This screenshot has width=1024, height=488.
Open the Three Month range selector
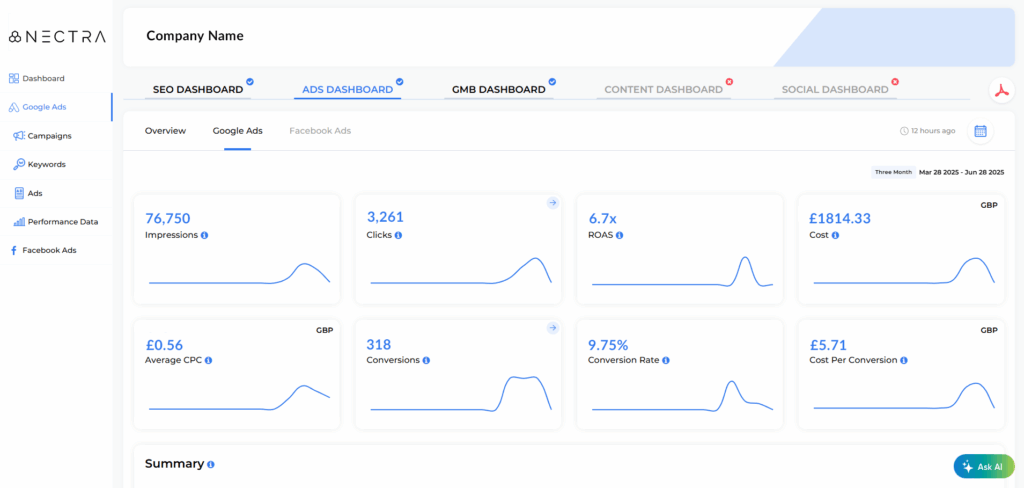coord(893,172)
